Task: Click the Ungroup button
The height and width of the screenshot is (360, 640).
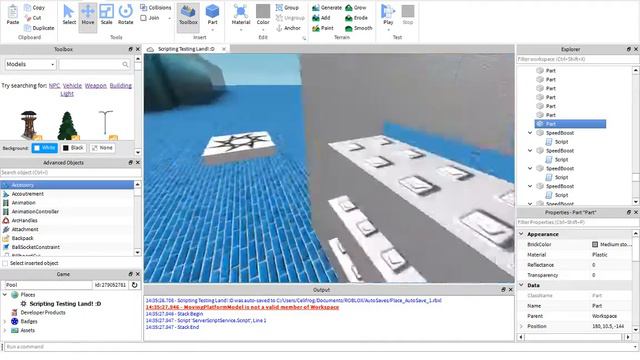Action: pos(290,18)
